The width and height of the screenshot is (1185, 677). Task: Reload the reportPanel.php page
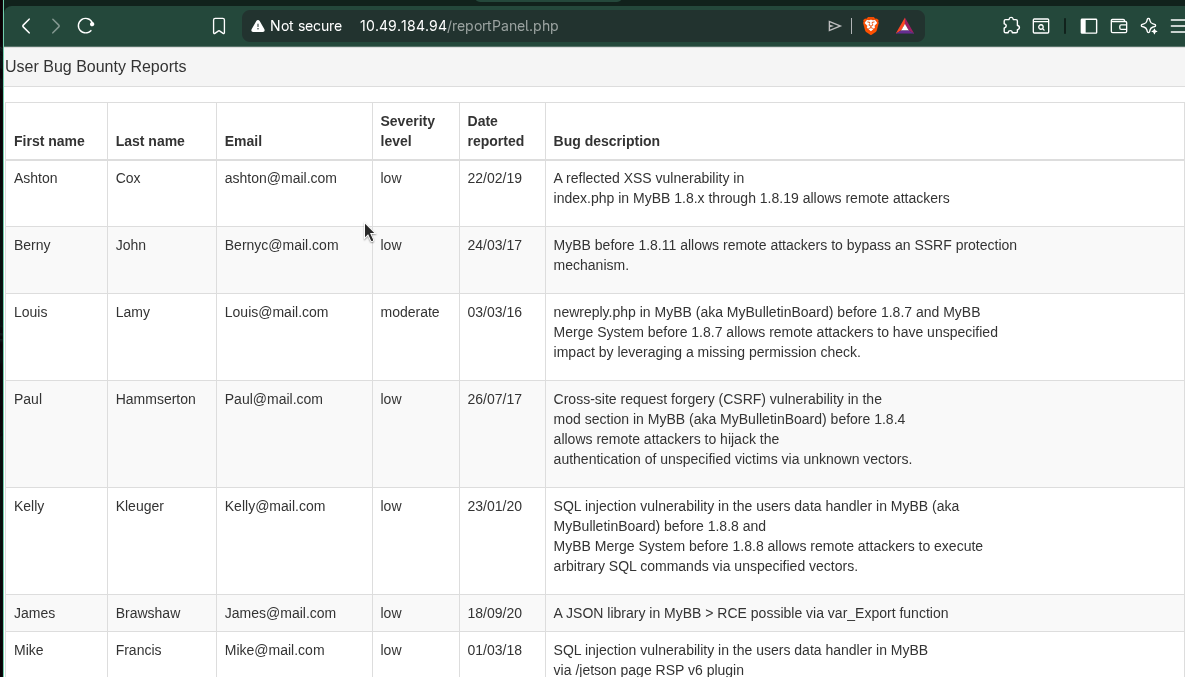click(x=85, y=26)
